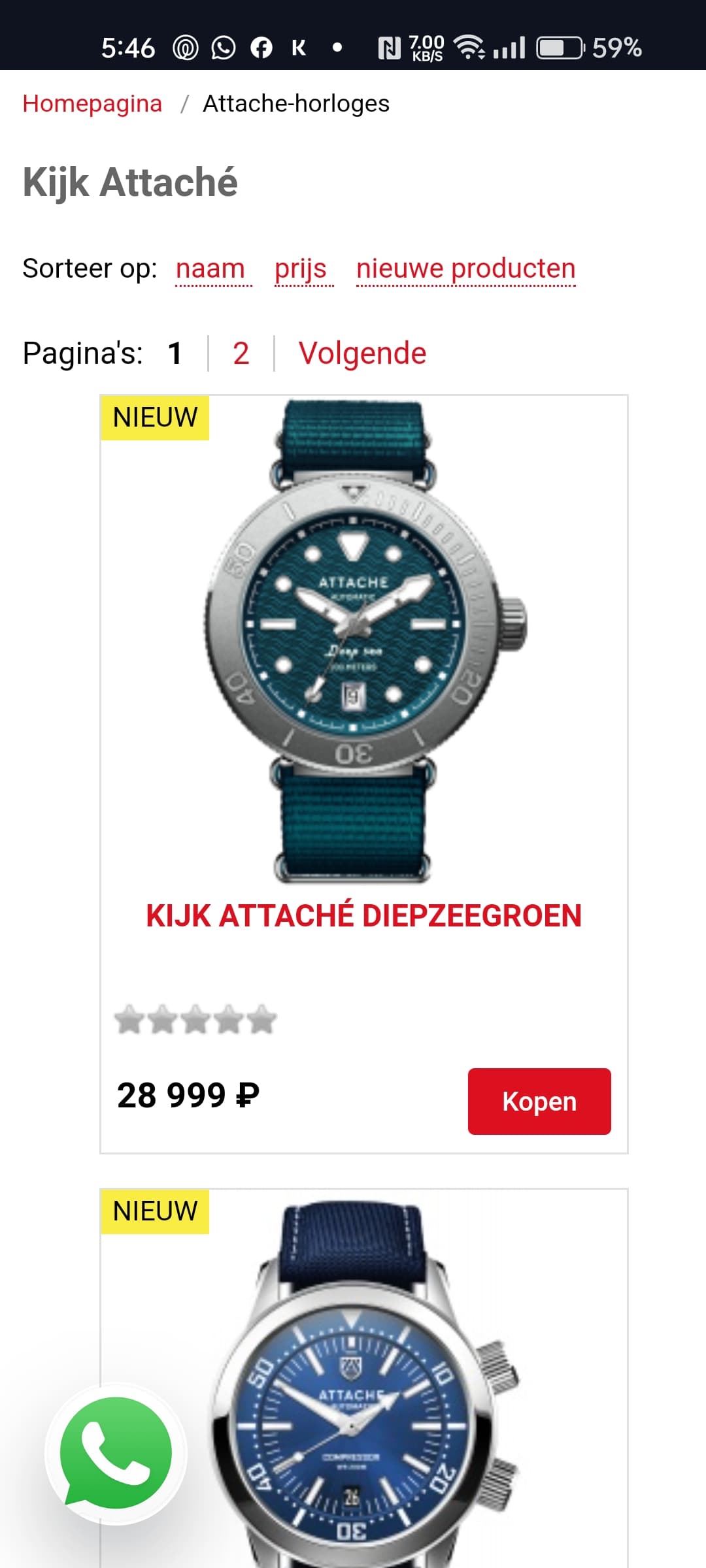Tap the Threads notification icon in status bar
The height and width of the screenshot is (1568, 706).
186,48
